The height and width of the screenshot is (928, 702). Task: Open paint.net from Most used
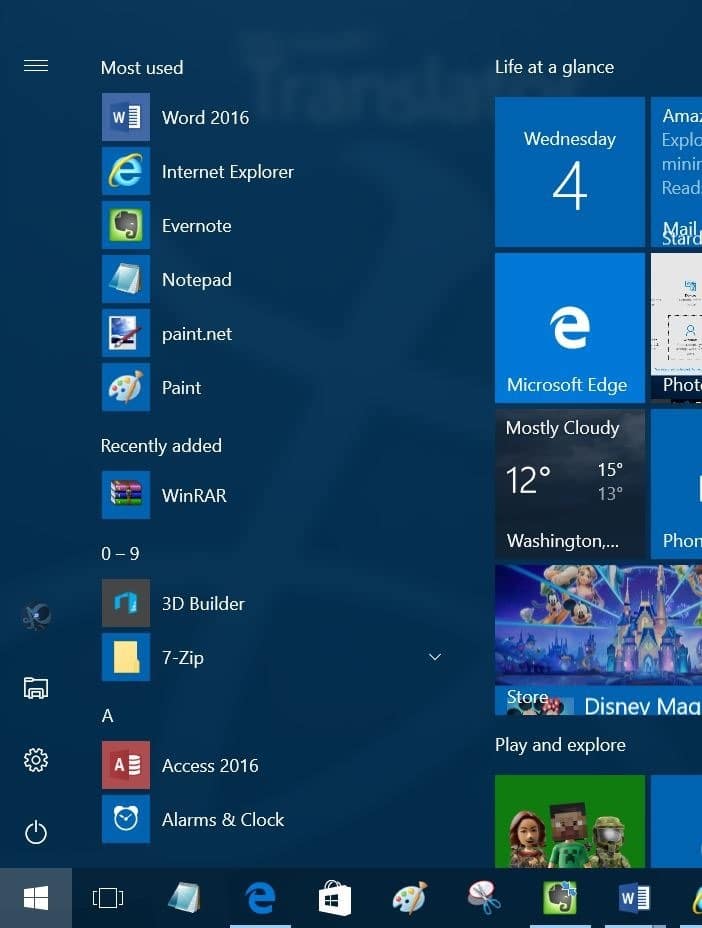(x=275, y=333)
